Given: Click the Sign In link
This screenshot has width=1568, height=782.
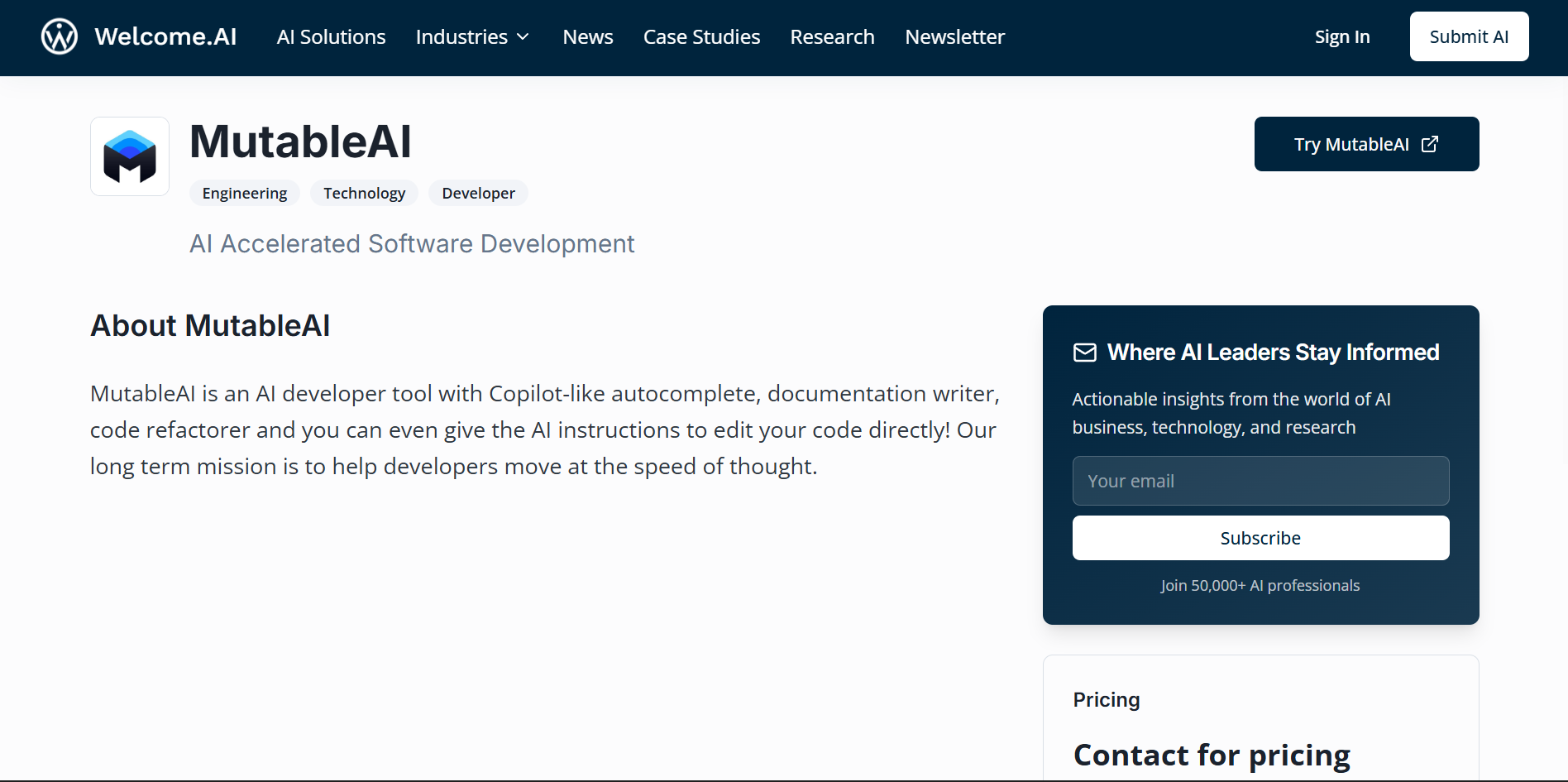Looking at the screenshot, I should (1341, 37).
